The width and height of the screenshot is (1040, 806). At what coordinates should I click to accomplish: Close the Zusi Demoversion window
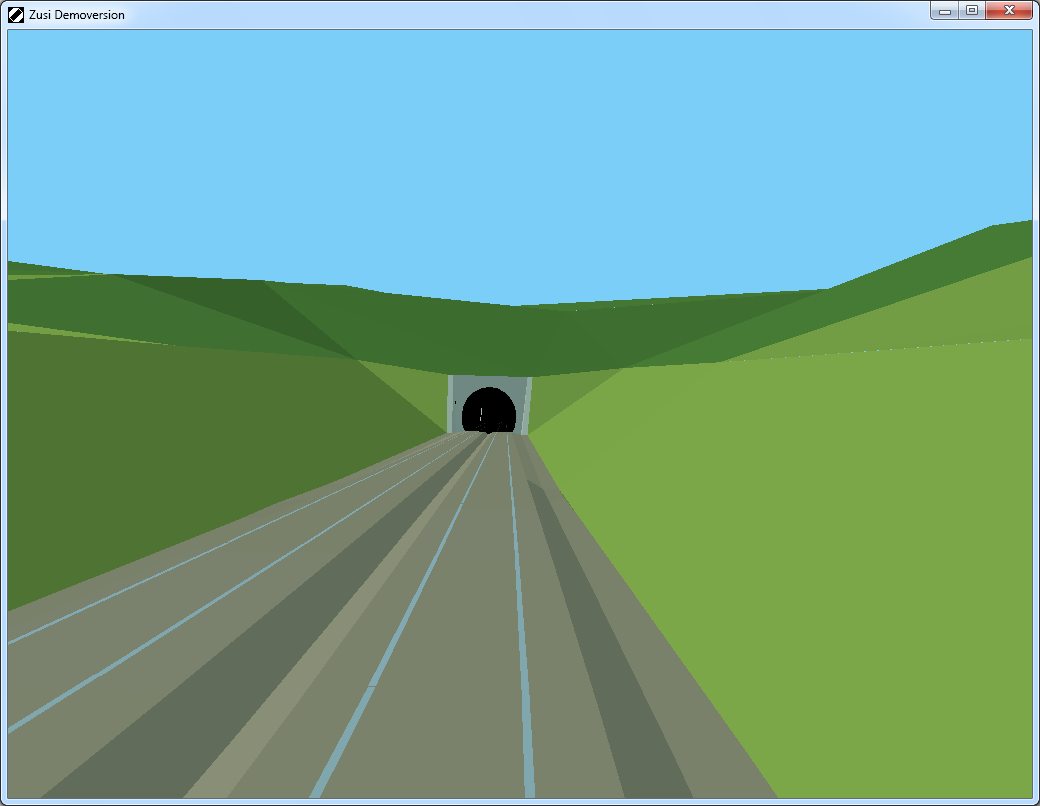coord(1009,11)
